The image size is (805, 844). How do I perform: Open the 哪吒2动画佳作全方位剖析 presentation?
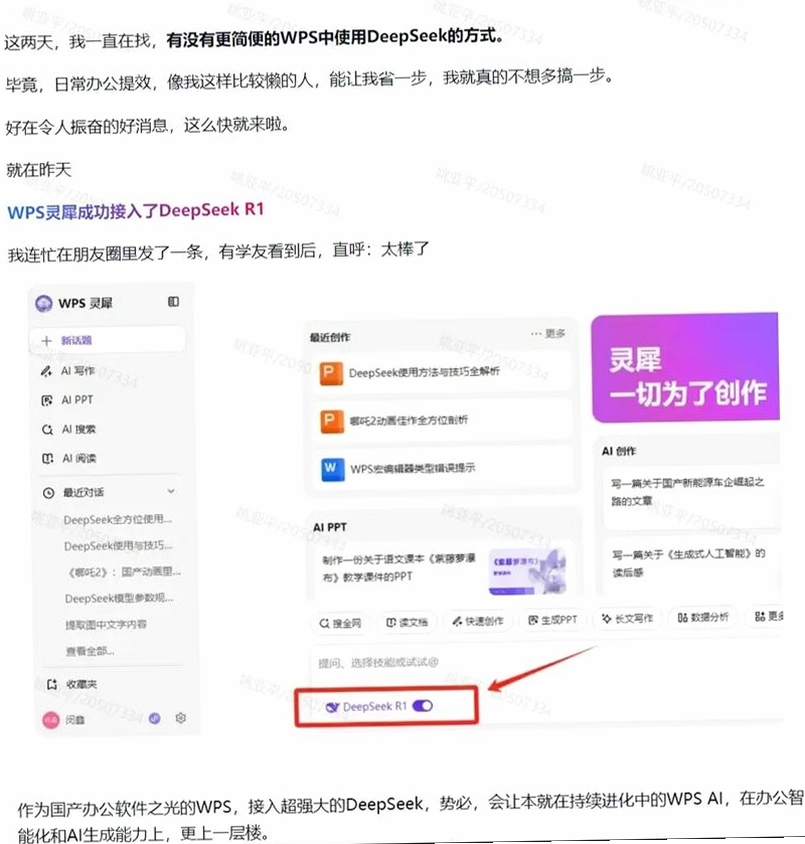coord(441,420)
